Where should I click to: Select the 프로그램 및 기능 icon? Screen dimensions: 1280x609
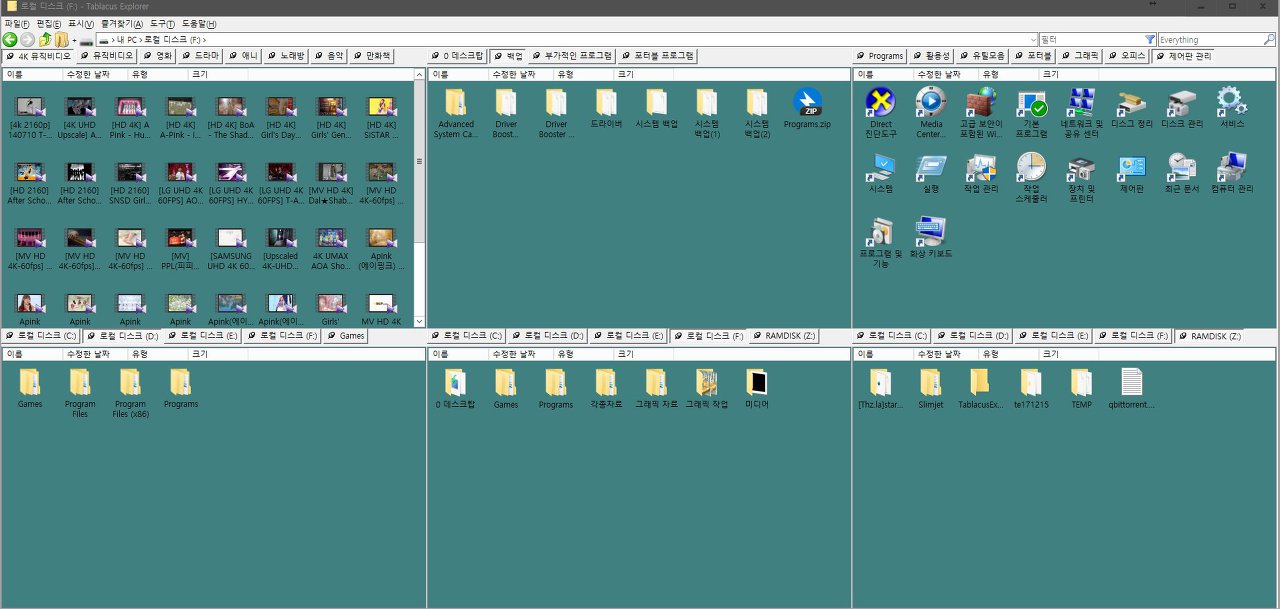pos(880,232)
